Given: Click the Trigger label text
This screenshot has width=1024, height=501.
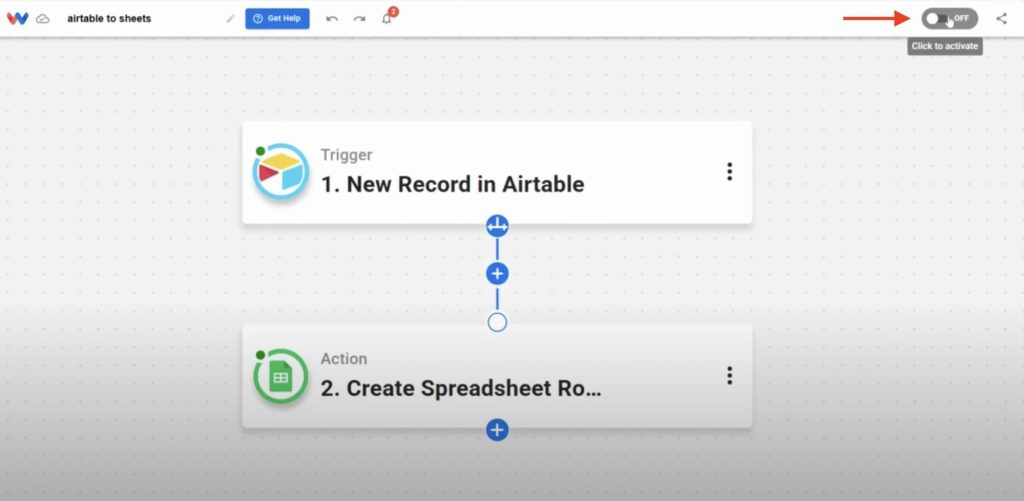Looking at the screenshot, I should click(x=346, y=155).
